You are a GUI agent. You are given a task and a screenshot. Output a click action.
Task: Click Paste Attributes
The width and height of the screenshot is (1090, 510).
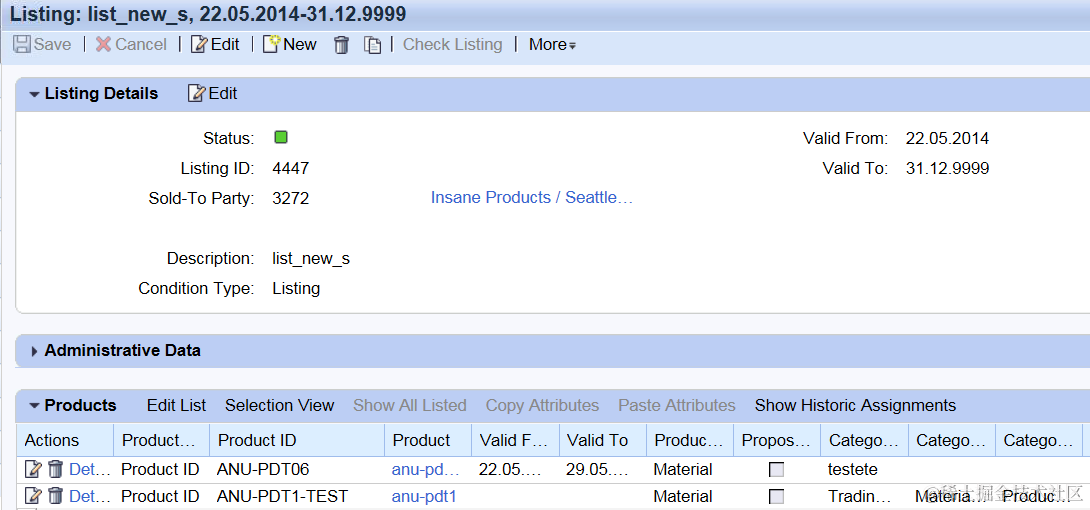click(x=677, y=405)
